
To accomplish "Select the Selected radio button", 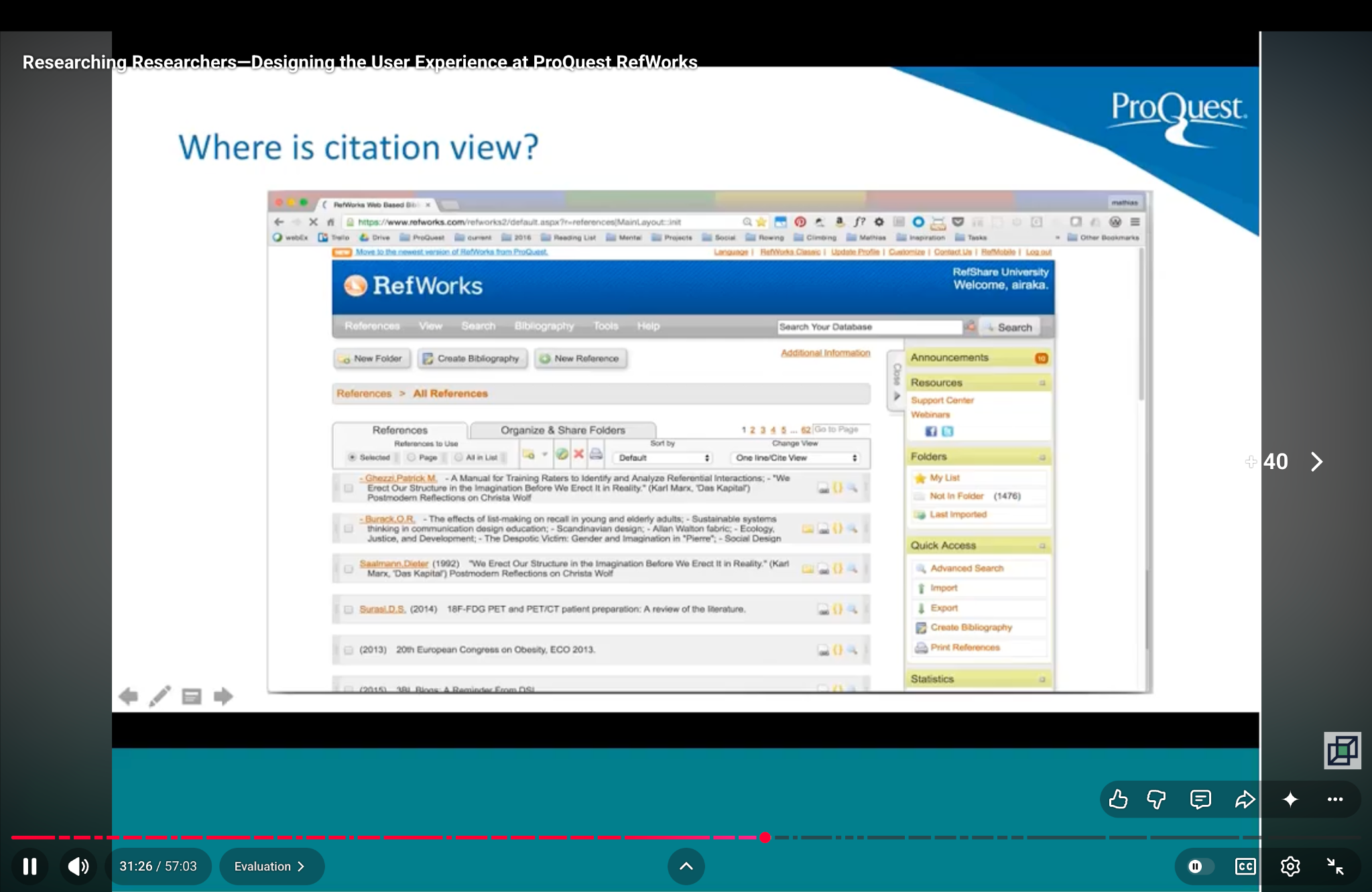I will (x=352, y=457).
